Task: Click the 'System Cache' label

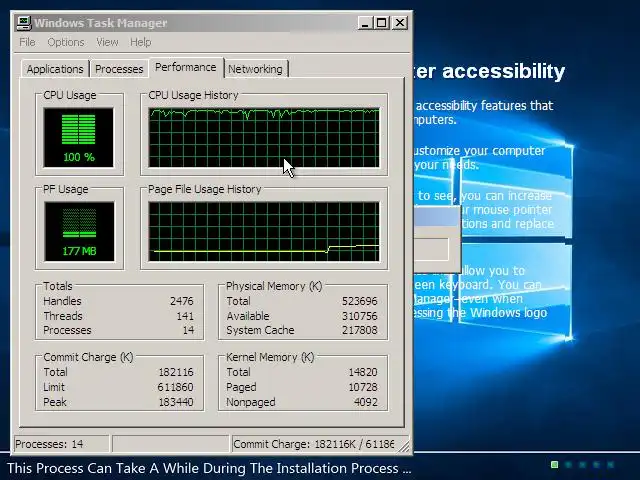Action: tap(260, 330)
